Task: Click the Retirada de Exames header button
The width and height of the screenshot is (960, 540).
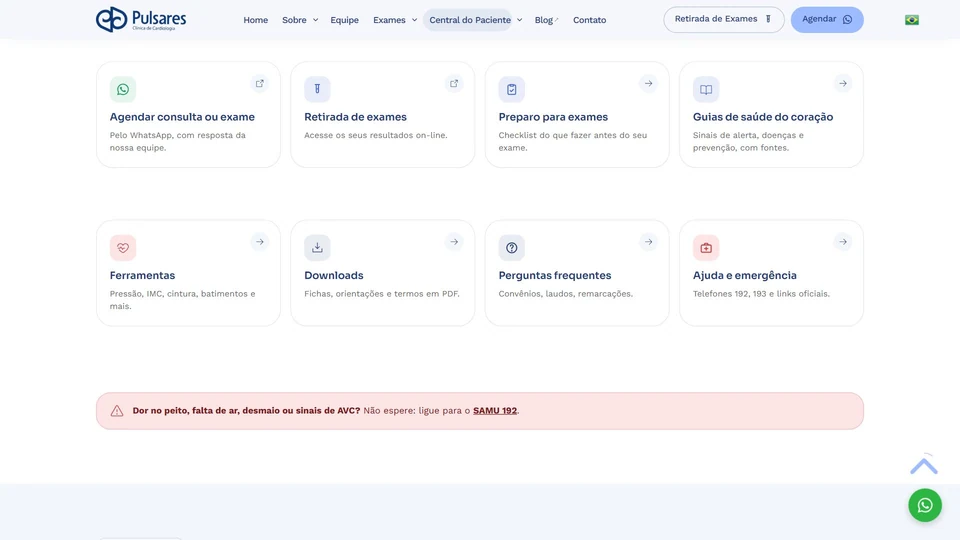Action: tap(724, 20)
